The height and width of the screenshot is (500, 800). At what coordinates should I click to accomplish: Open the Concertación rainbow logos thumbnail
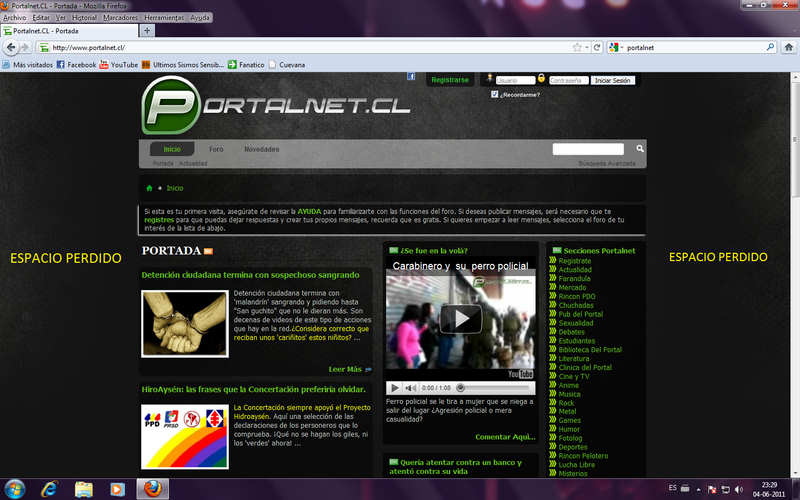coord(185,436)
